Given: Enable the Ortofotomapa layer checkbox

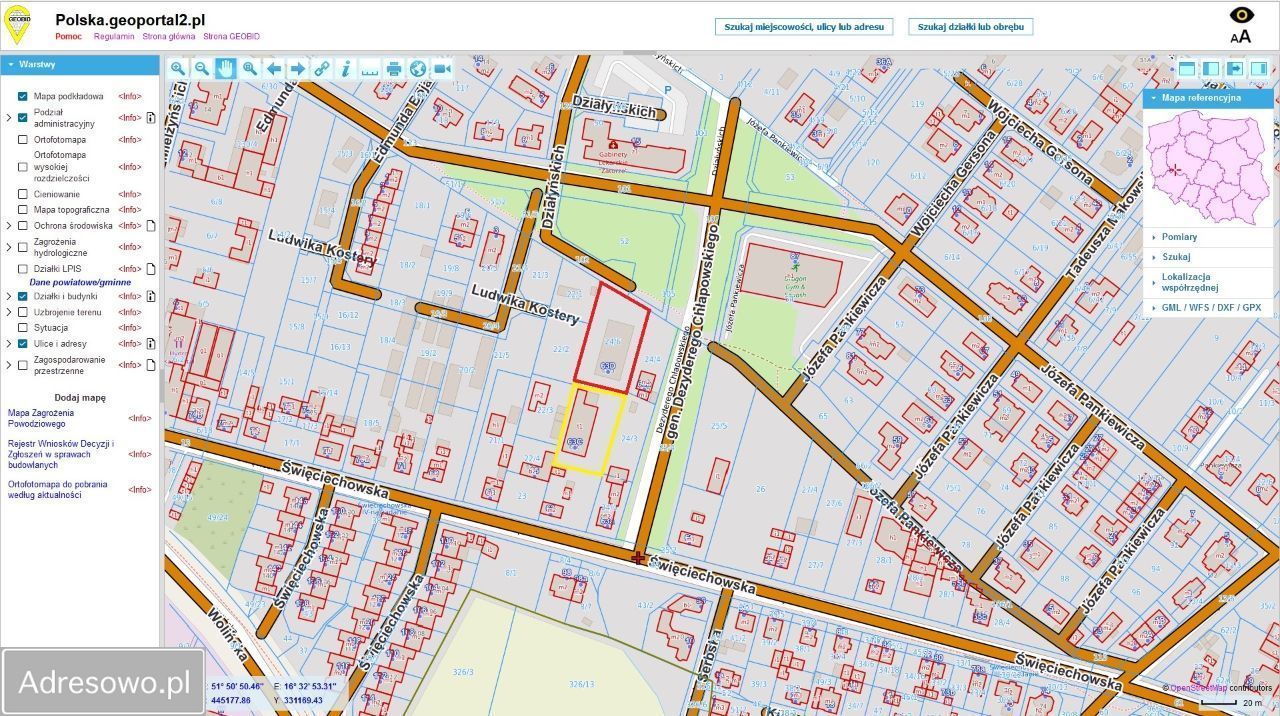Looking at the screenshot, I should point(23,140).
